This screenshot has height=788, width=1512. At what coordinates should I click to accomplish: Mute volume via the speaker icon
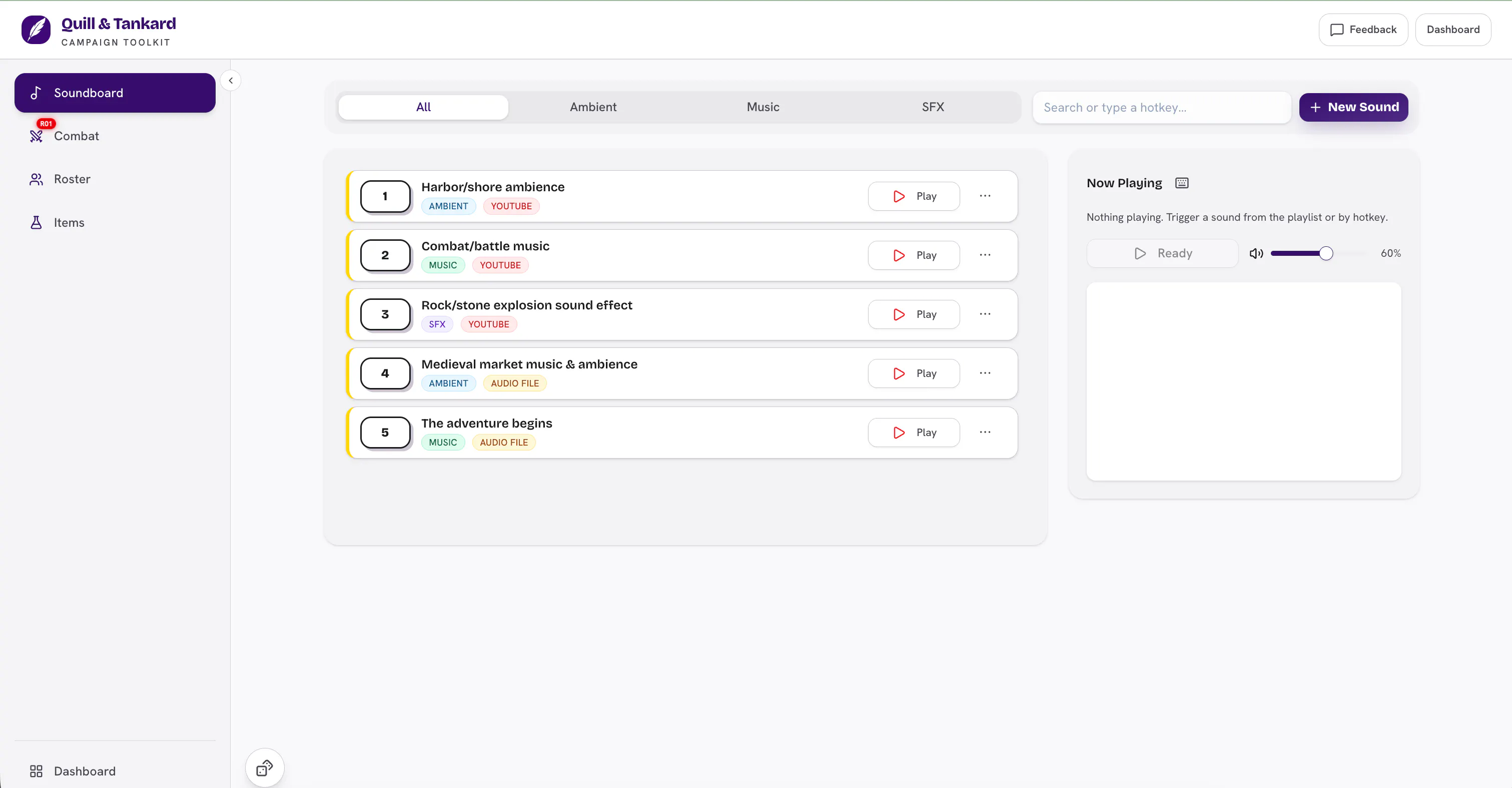pyautogui.click(x=1256, y=254)
